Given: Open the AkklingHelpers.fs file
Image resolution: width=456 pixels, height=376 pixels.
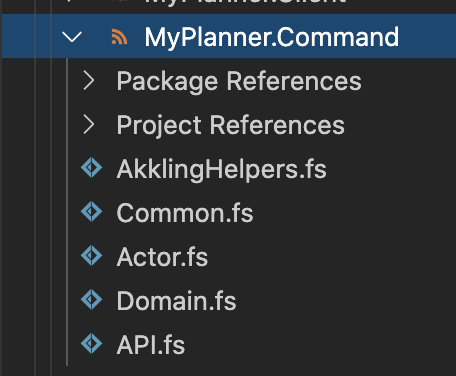Looking at the screenshot, I should (222, 169).
